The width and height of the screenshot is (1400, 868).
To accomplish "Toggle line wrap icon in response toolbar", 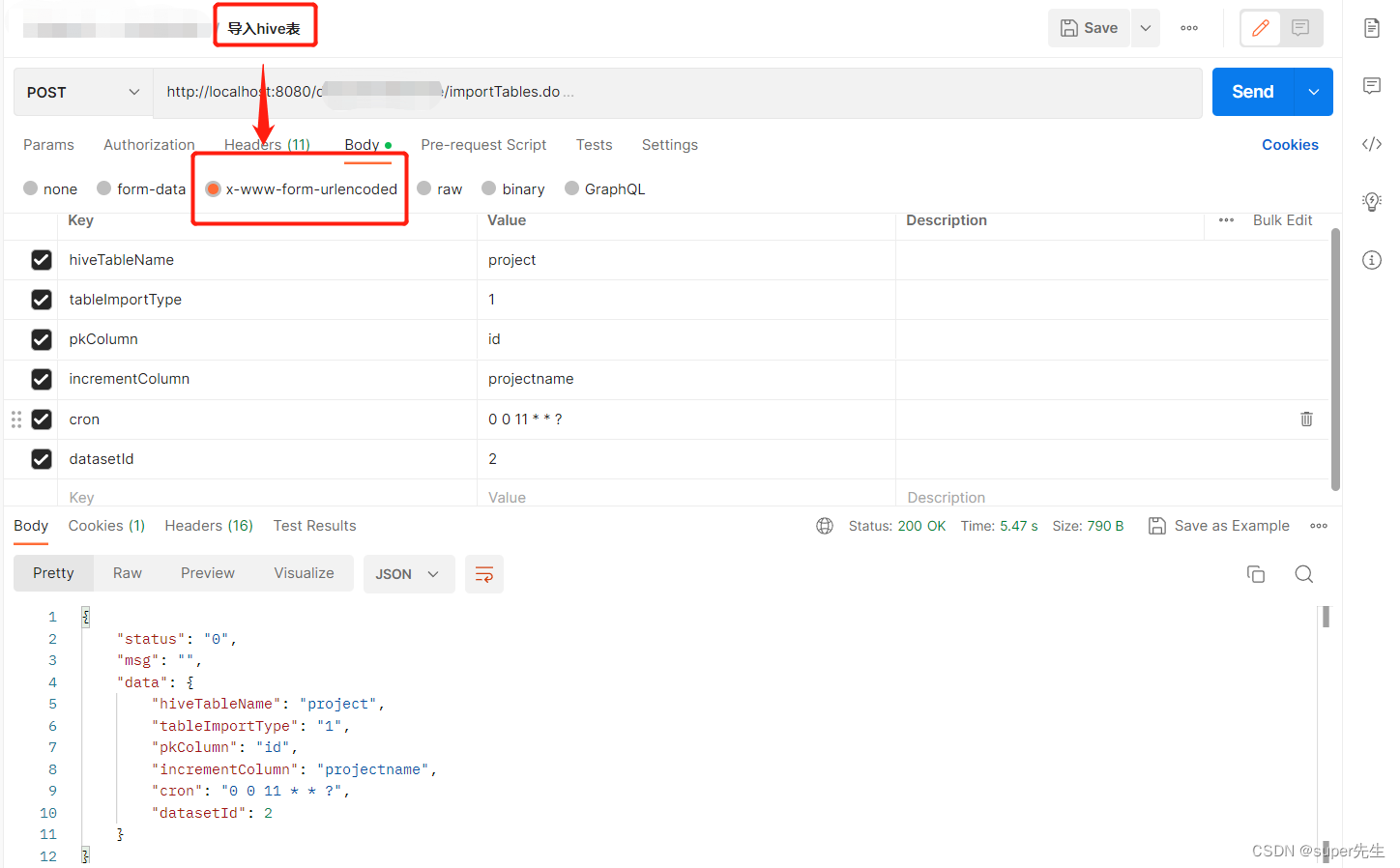I will coord(484,574).
